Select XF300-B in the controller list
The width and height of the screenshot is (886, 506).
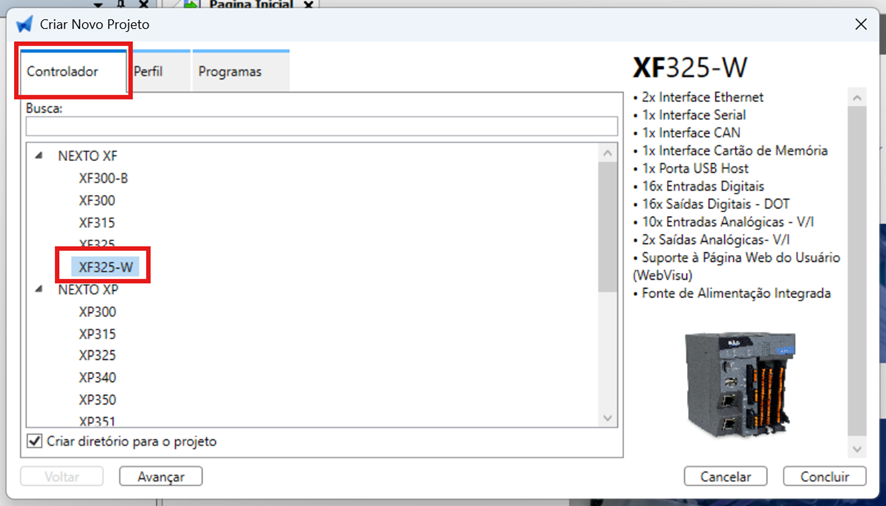pyautogui.click(x=103, y=178)
